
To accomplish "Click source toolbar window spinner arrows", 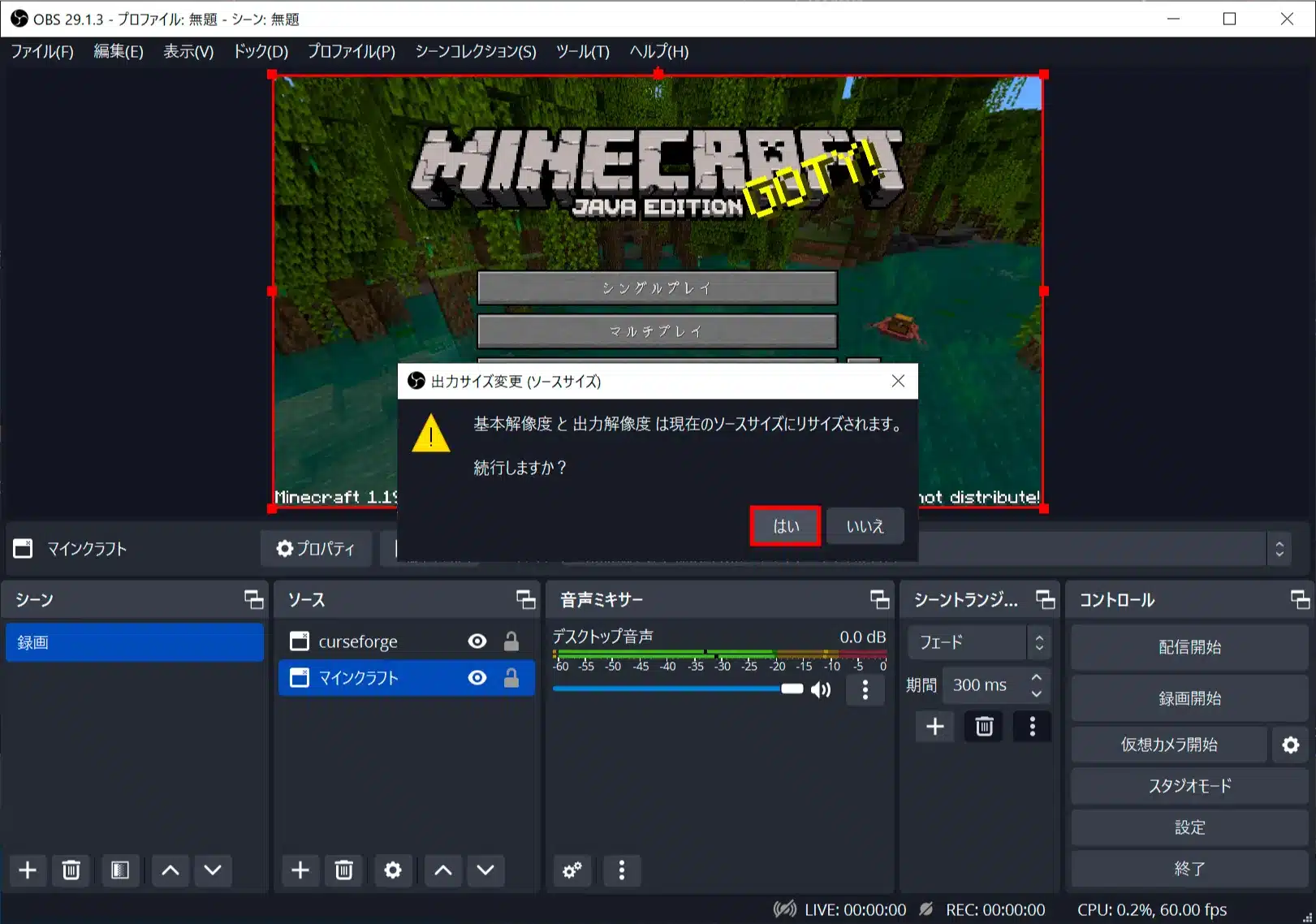I will pos(1279,549).
